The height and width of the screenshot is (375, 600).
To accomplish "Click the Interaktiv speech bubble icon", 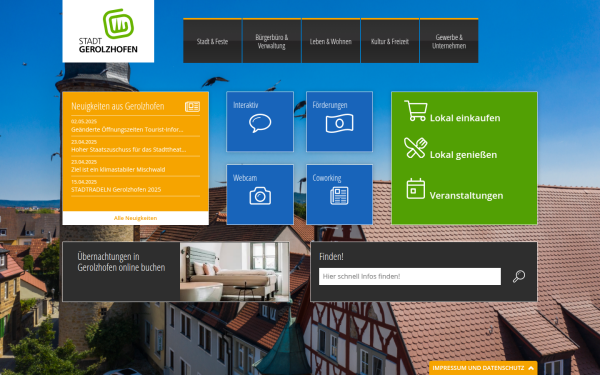I will point(260,123).
